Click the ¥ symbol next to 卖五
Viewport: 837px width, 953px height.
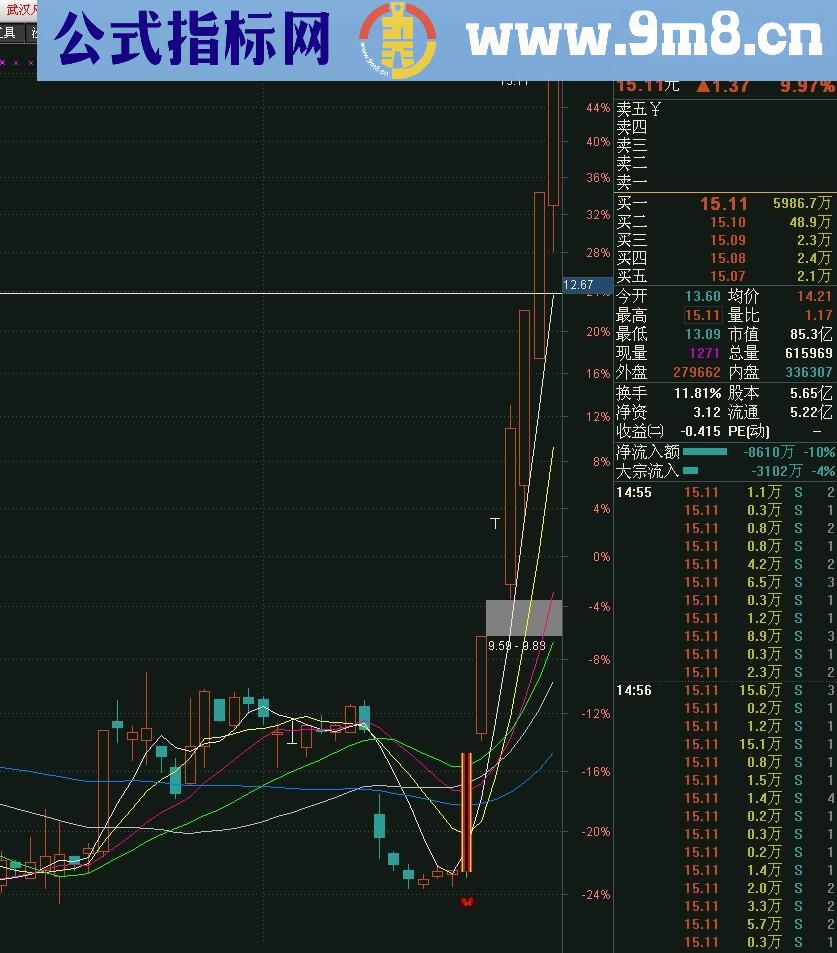click(x=656, y=109)
